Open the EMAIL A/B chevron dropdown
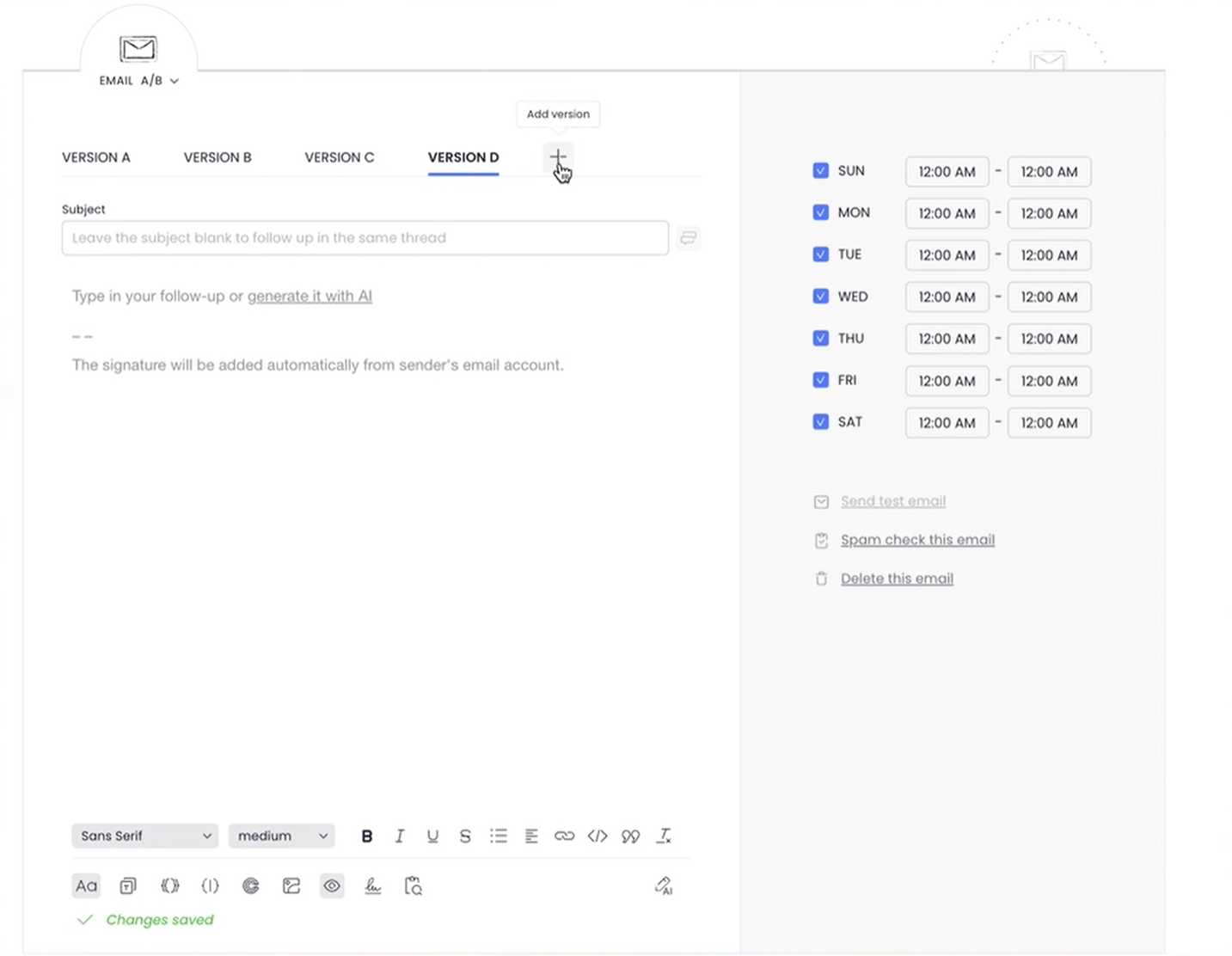Image resolution: width=1232 pixels, height=956 pixels. [x=174, y=80]
